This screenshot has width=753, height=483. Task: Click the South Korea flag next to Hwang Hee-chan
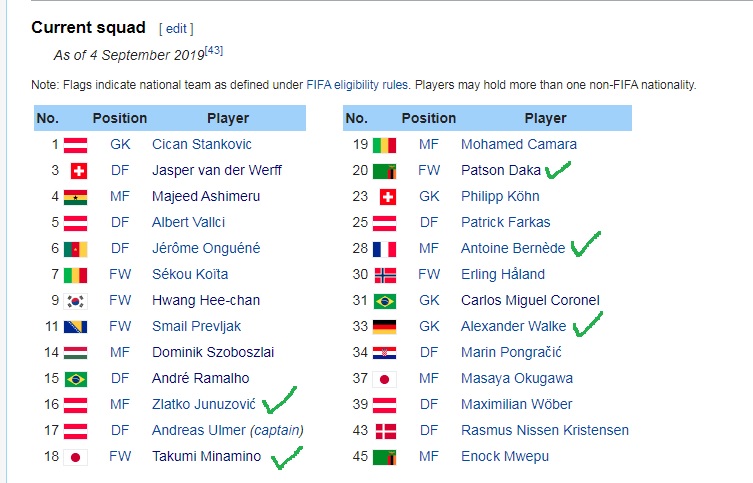75,301
